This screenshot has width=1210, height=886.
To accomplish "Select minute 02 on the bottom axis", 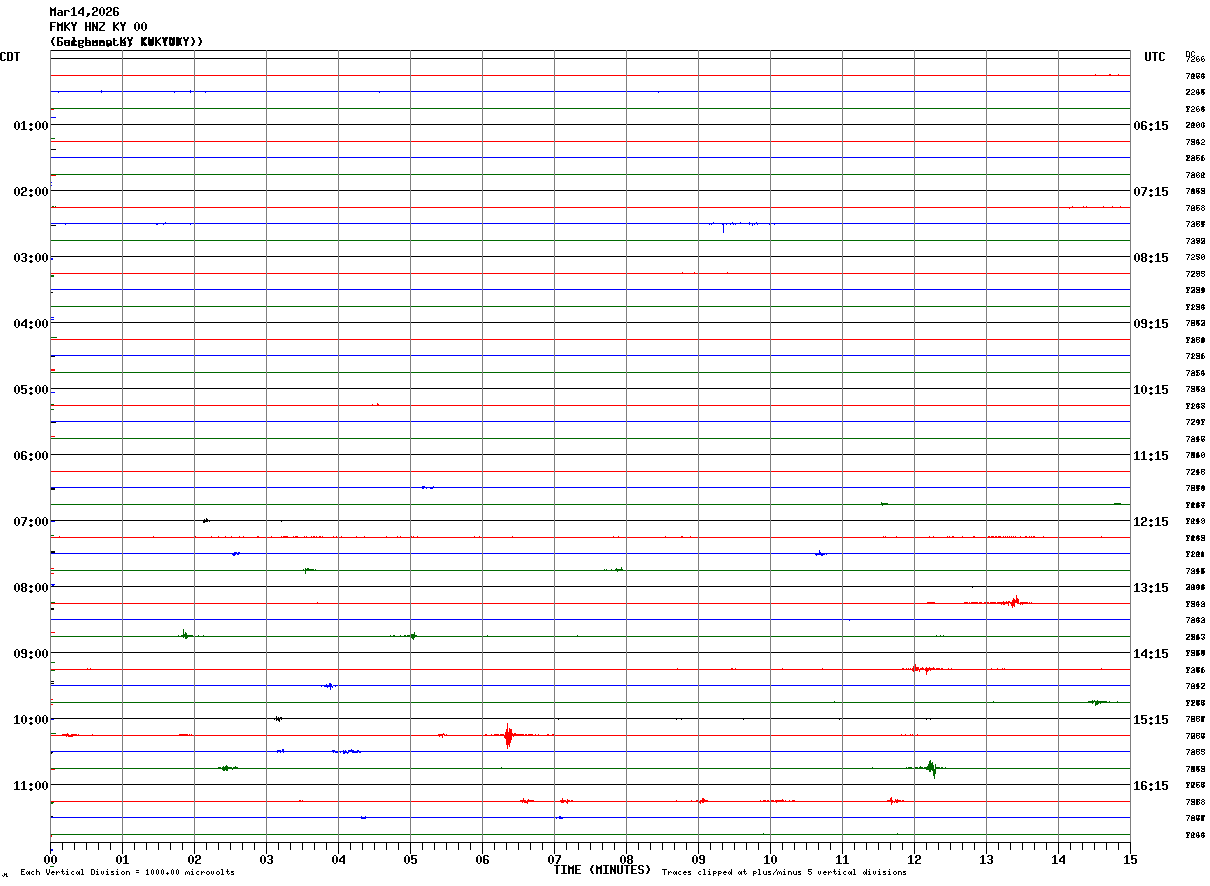I will tap(194, 860).
